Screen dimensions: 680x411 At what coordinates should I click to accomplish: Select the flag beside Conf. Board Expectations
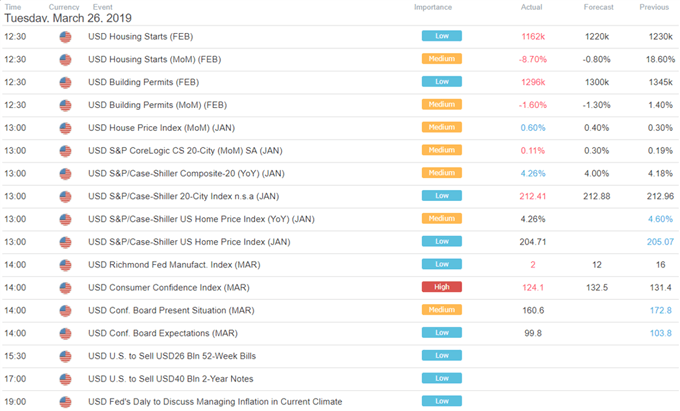(65, 333)
